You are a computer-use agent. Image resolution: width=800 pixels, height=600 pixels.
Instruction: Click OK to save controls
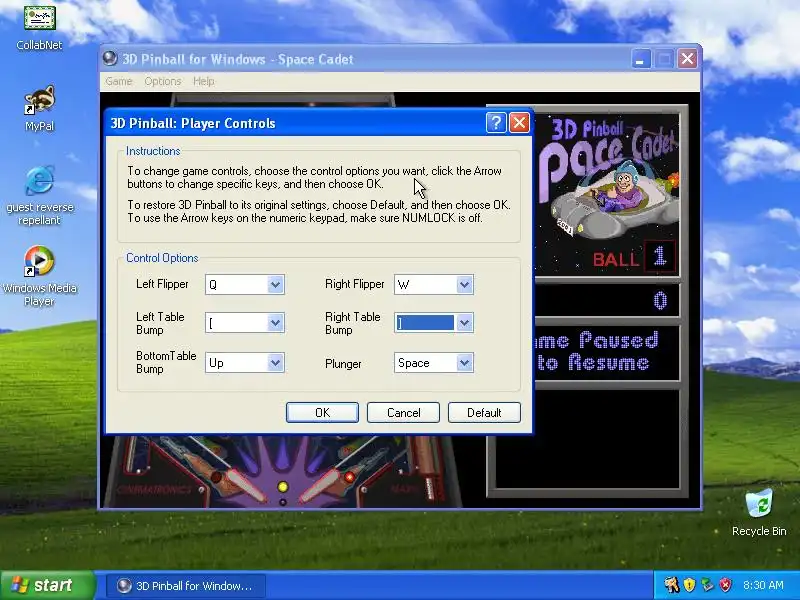[322, 412]
